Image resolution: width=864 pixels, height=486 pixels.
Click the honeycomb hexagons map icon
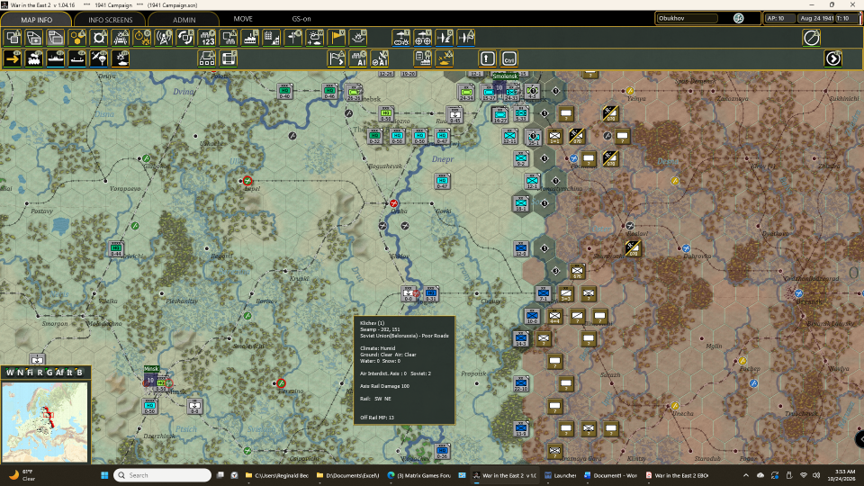(x=78, y=37)
